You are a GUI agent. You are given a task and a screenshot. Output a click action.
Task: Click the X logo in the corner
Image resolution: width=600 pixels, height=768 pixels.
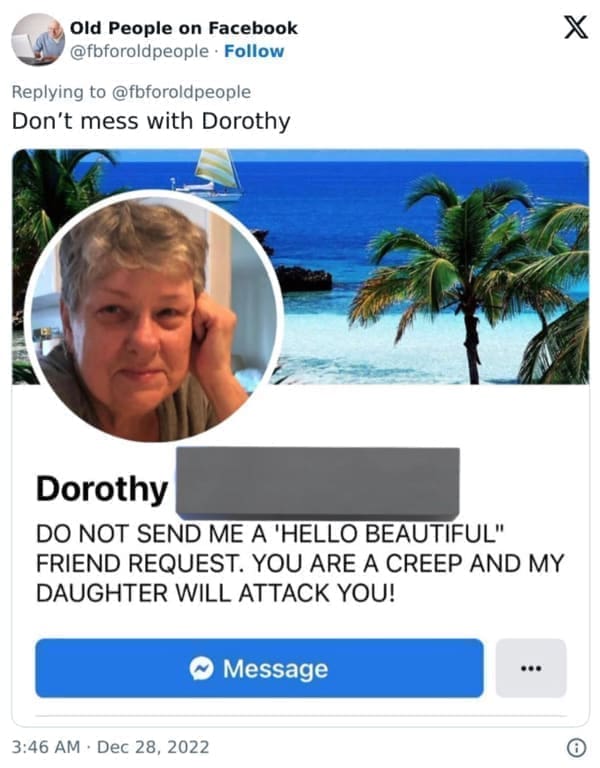tap(576, 27)
